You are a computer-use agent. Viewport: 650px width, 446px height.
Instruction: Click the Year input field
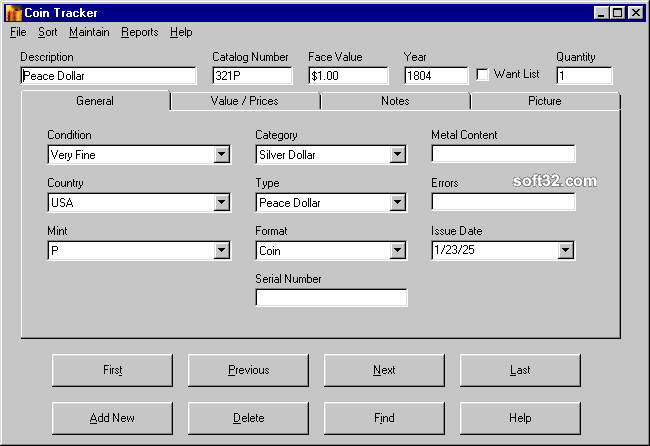click(436, 76)
